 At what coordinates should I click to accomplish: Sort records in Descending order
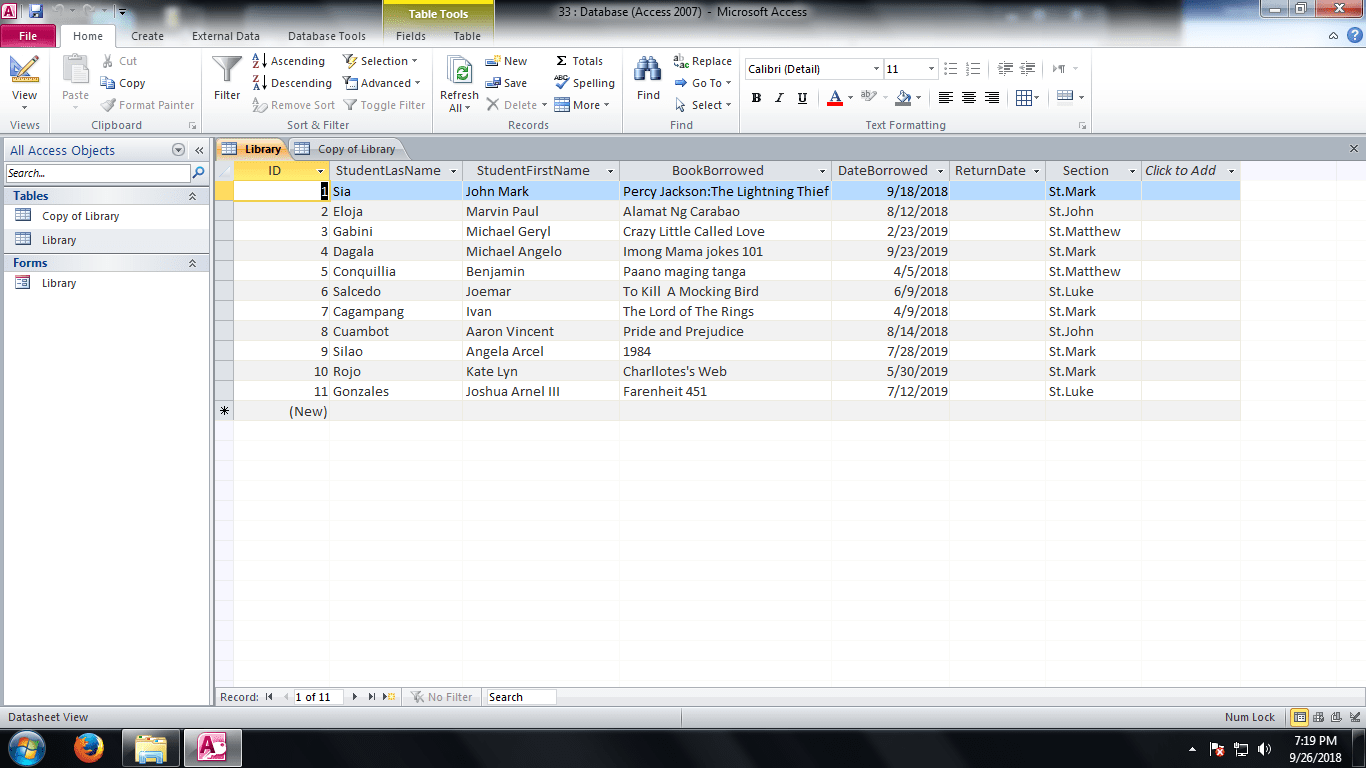pos(291,83)
